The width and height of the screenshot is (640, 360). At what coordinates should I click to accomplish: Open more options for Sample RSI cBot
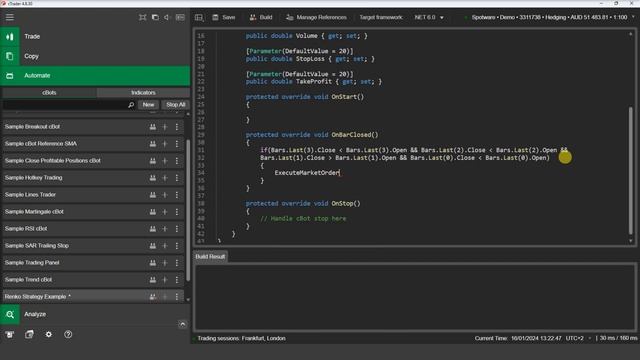[x=177, y=229]
